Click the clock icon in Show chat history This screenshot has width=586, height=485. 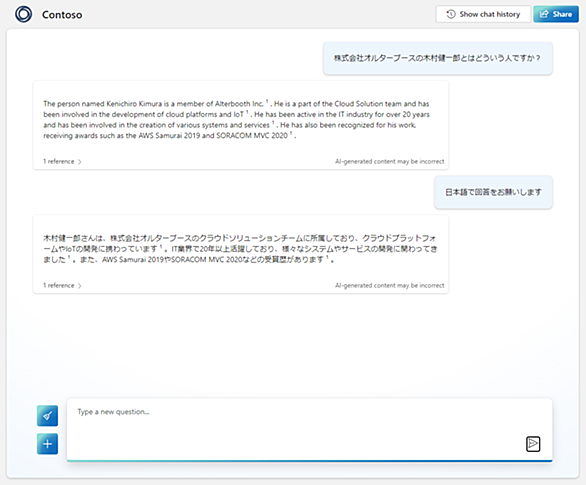[x=451, y=14]
